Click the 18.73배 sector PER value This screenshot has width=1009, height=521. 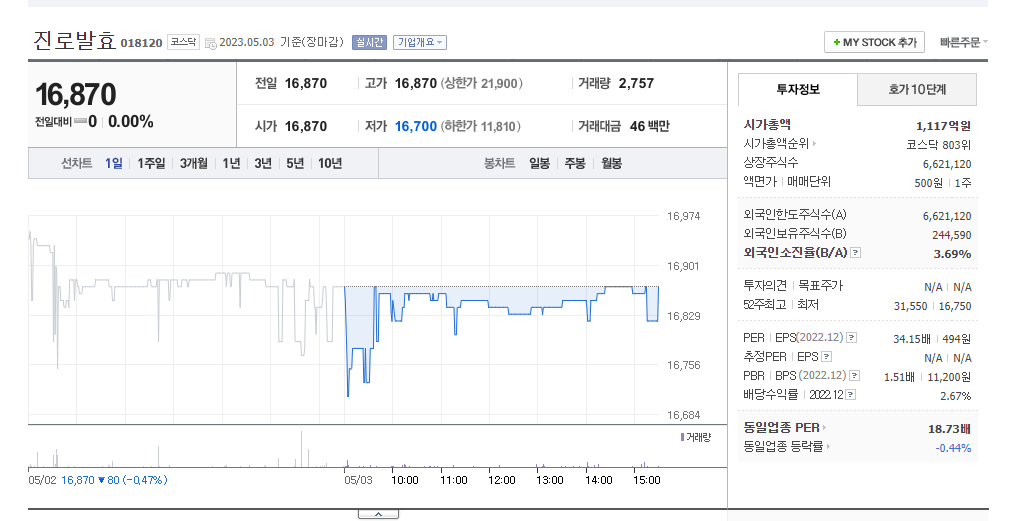[949, 428]
